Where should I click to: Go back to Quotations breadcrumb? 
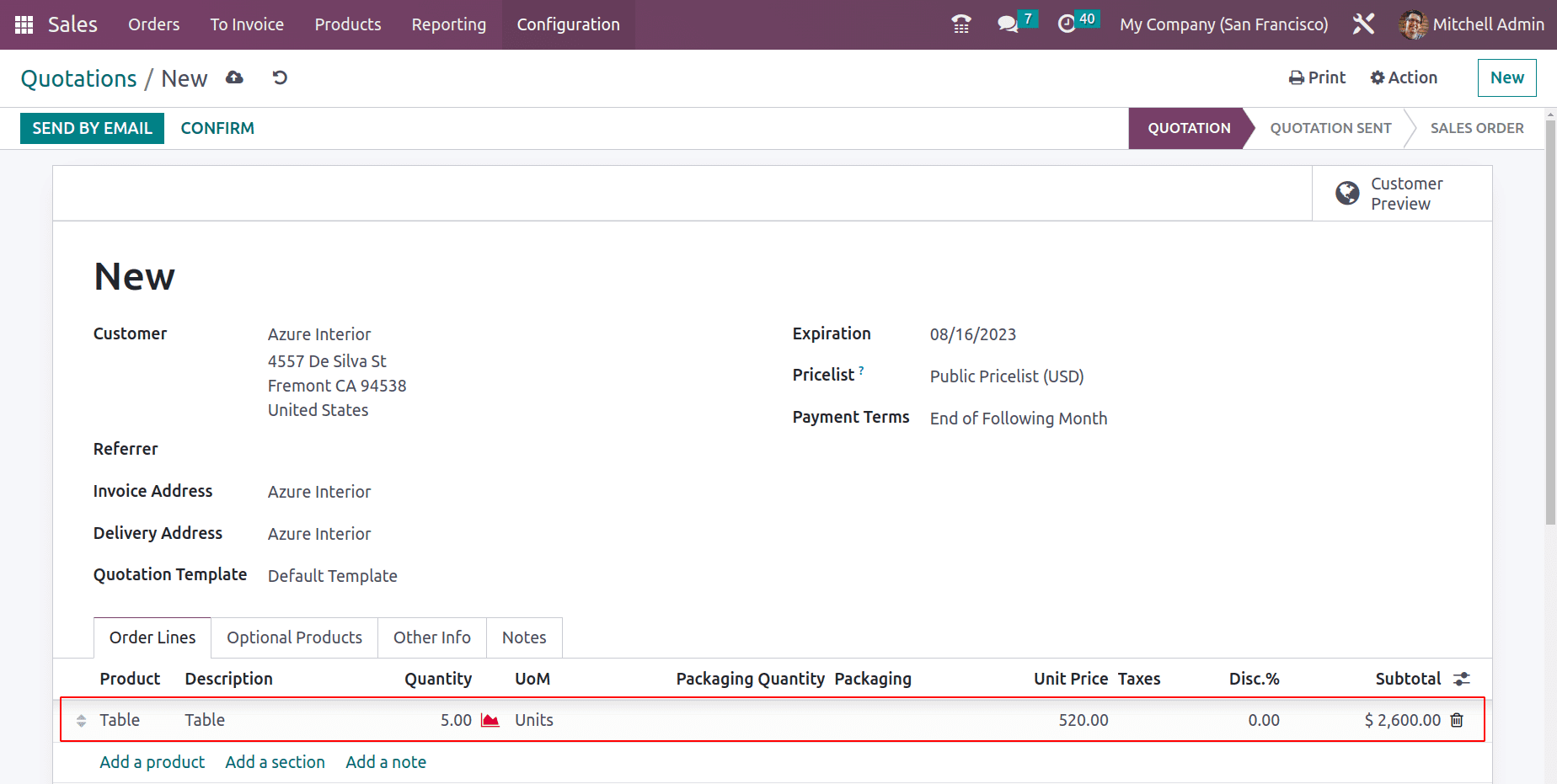click(x=78, y=78)
